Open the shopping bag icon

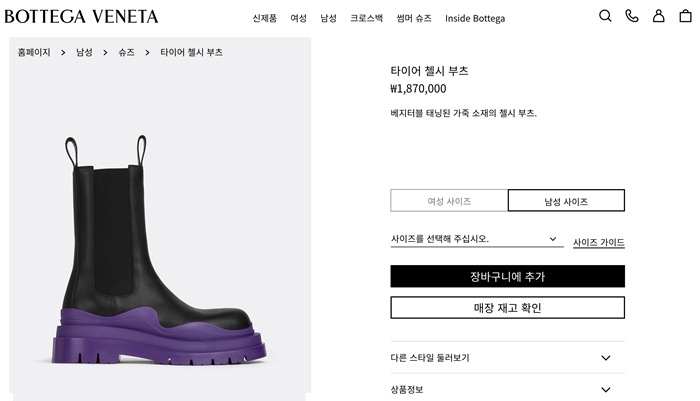685,16
